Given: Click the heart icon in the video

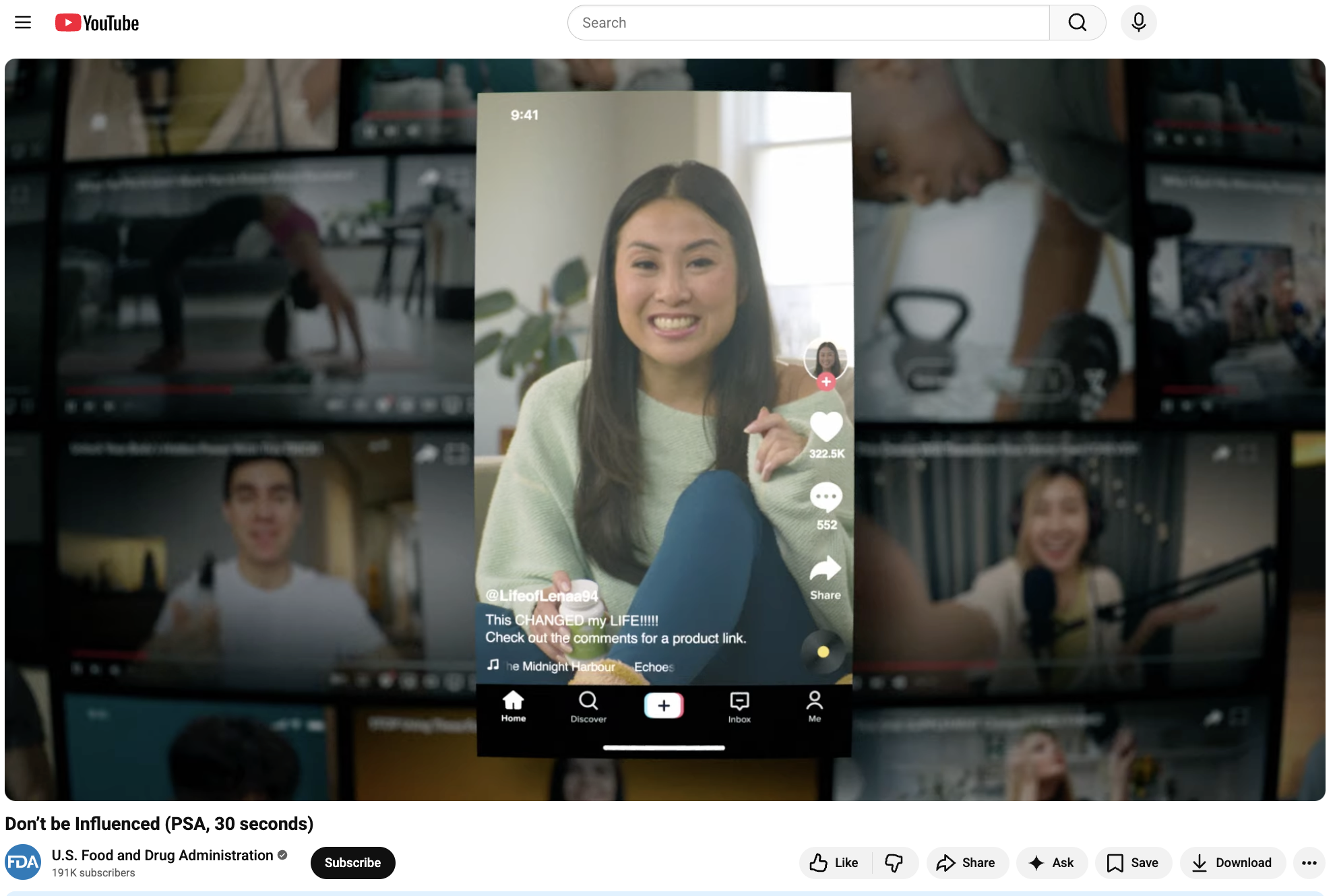Looking at the screenshot, I should point(826,426).
